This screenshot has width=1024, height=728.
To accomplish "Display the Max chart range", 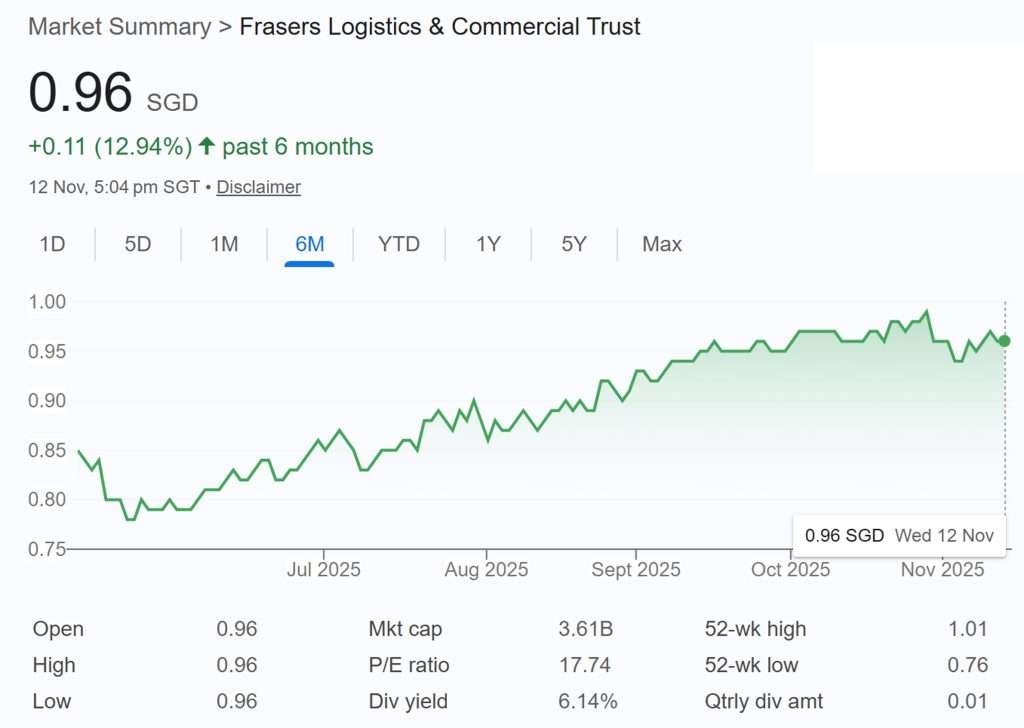I will pos(661,243).
